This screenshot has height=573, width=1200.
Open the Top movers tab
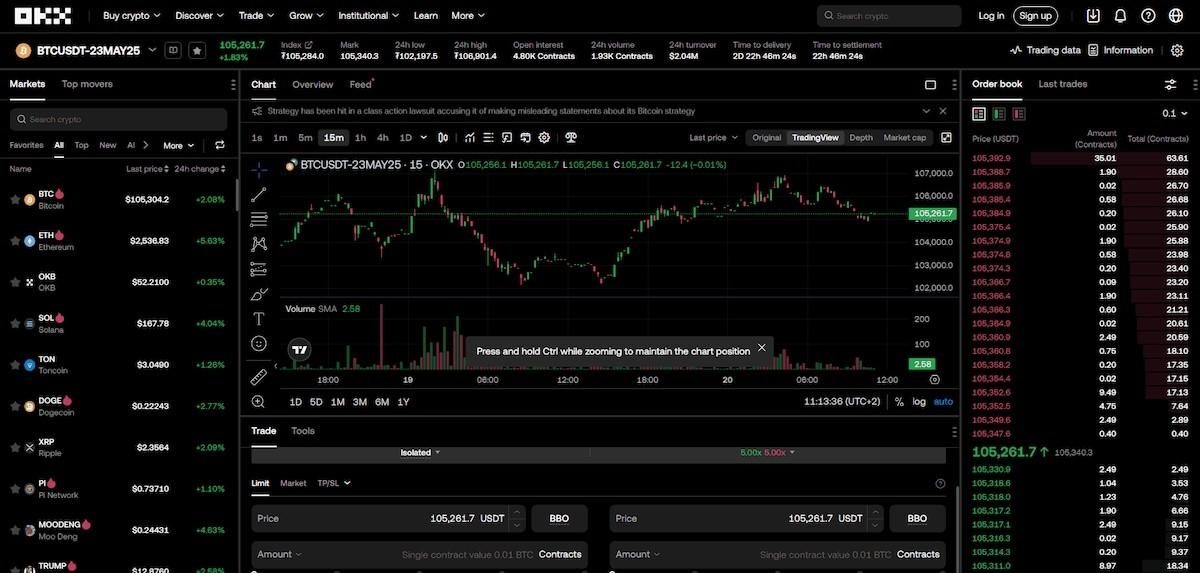coord(87,84)
